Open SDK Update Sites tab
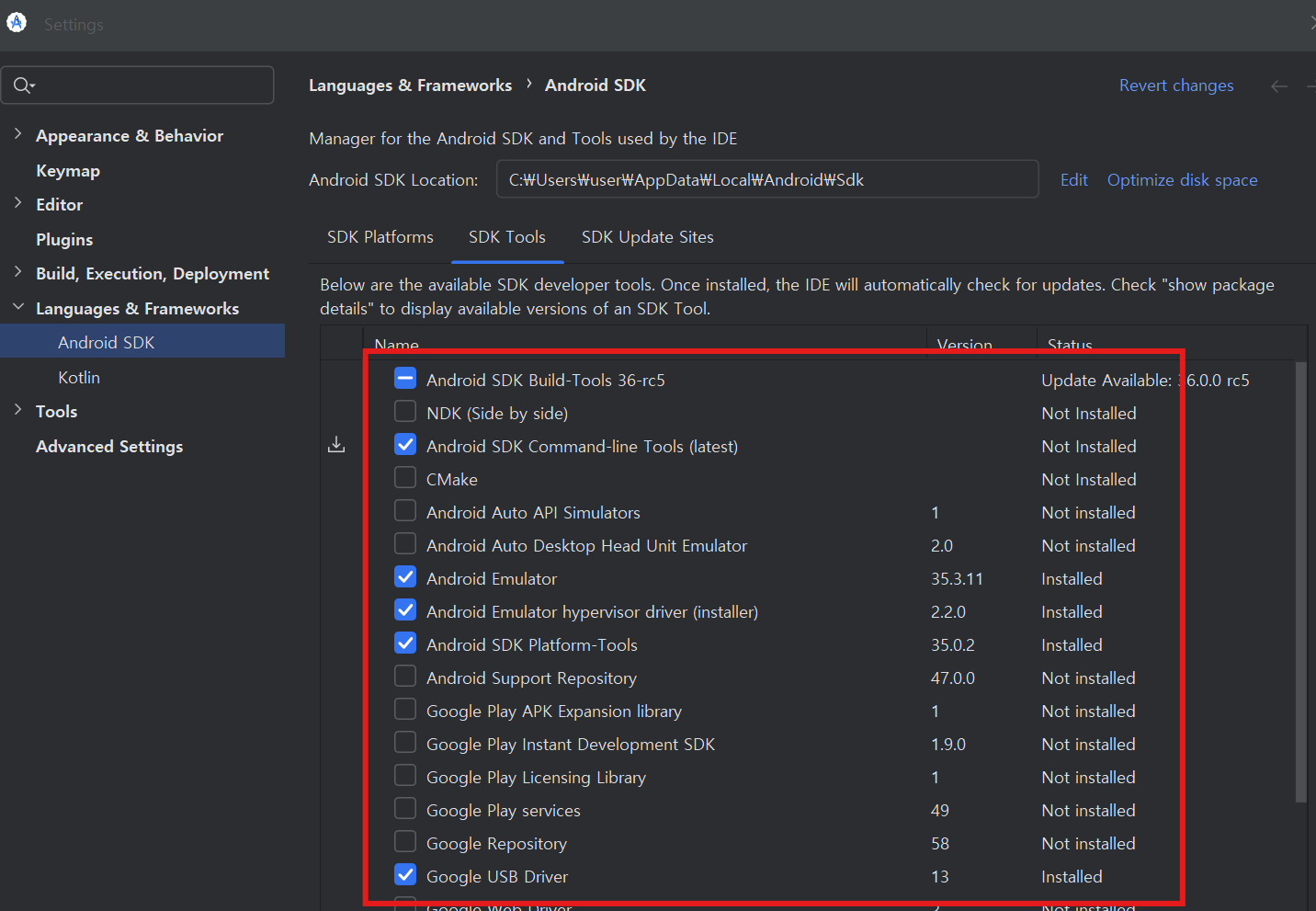Screen dimensions: 1316x911 pyautogui.click(x=648, y=237)
